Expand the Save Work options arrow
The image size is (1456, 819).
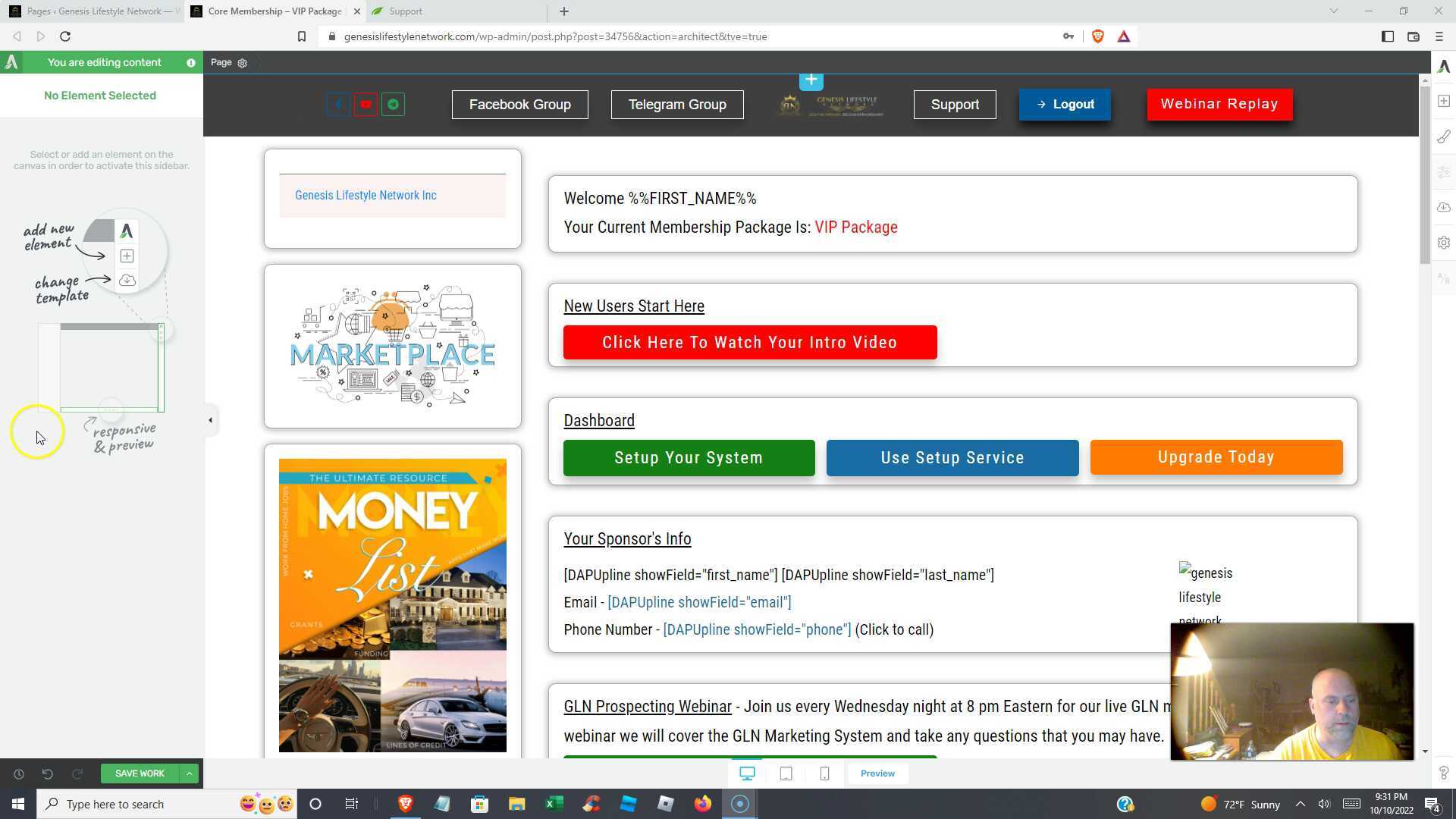[x=189, y=773]
